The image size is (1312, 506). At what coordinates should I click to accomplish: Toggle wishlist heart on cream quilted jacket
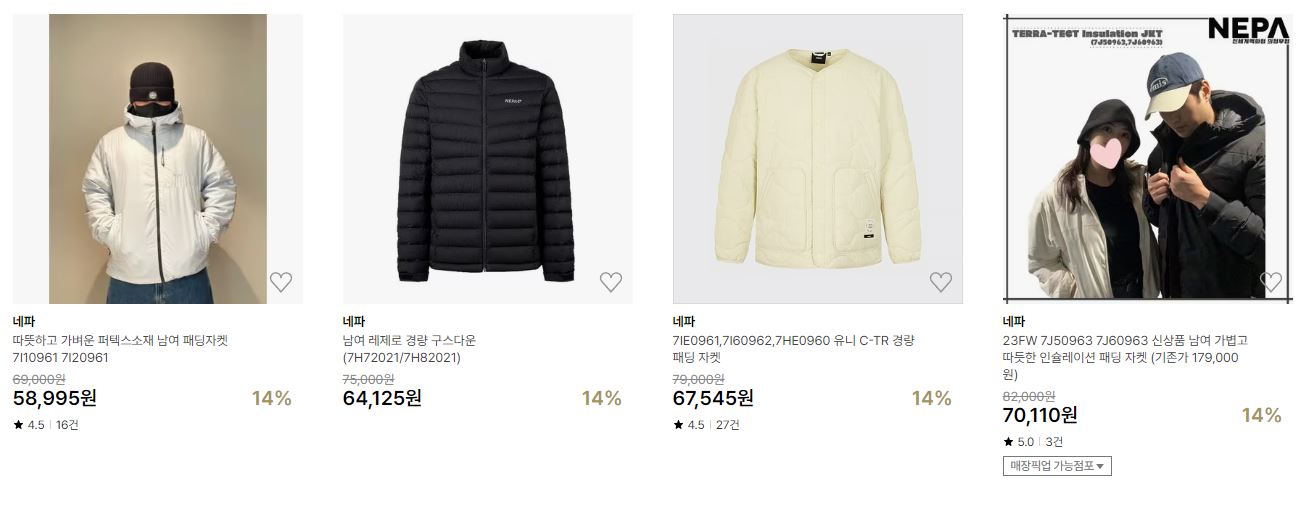(x=941, y=282)
